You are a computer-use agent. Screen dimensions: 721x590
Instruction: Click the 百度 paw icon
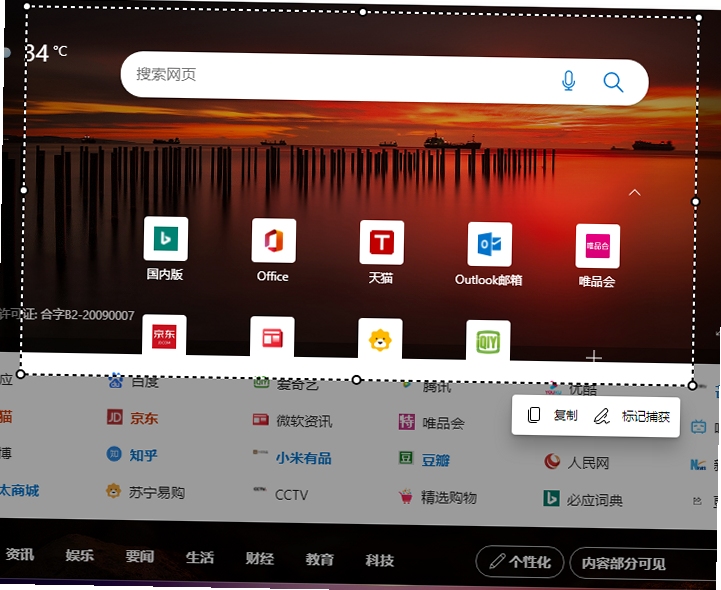pos(115,381)
